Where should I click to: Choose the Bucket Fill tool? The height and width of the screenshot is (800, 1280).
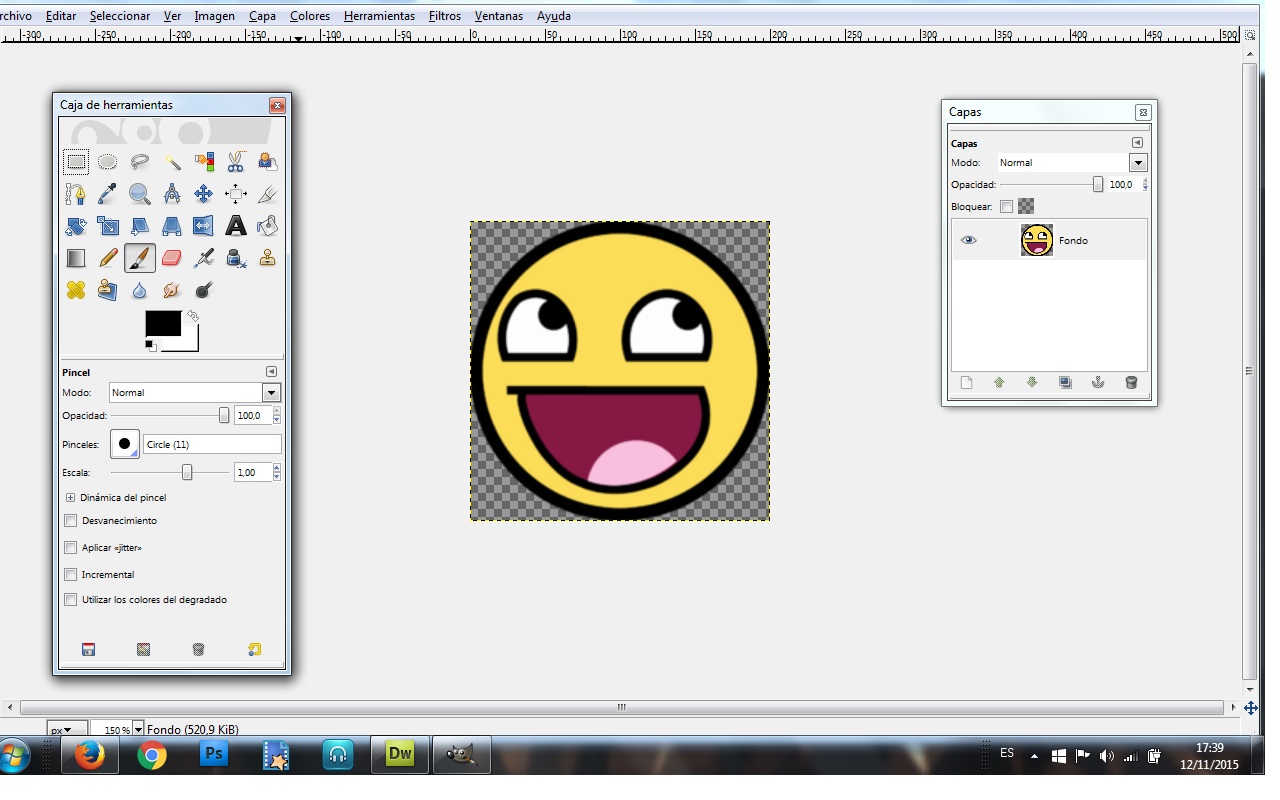click(x=267, y=226)
